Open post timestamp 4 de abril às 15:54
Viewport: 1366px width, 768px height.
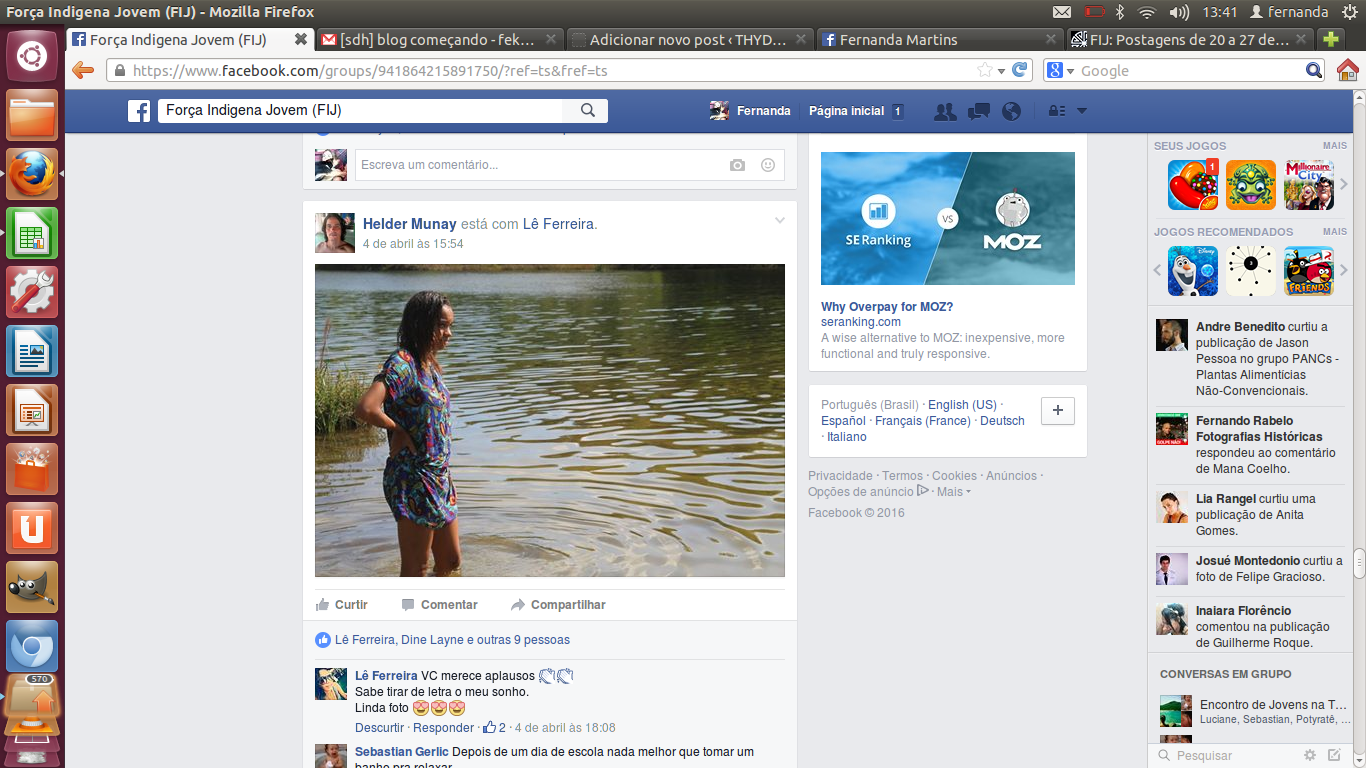coord(413,244)
